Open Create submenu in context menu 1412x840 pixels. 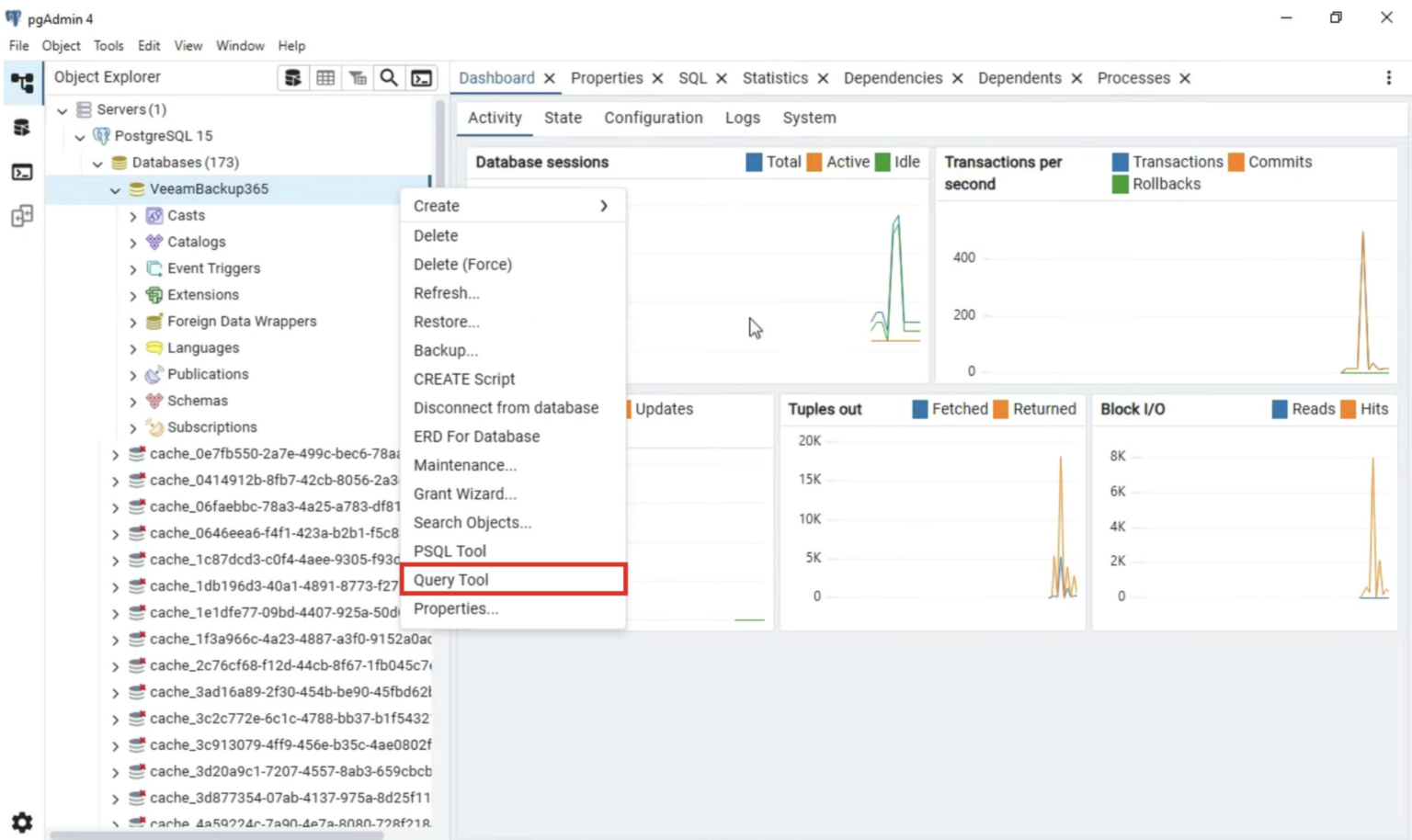[x=513, y=206]
